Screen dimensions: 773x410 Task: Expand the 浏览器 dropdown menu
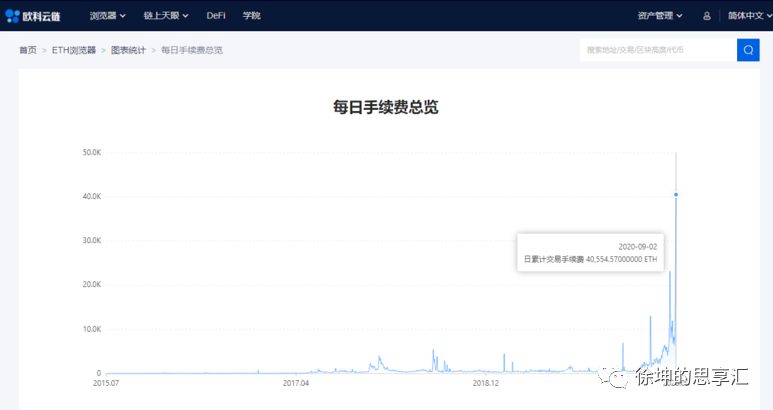click(x=107, y=16)
